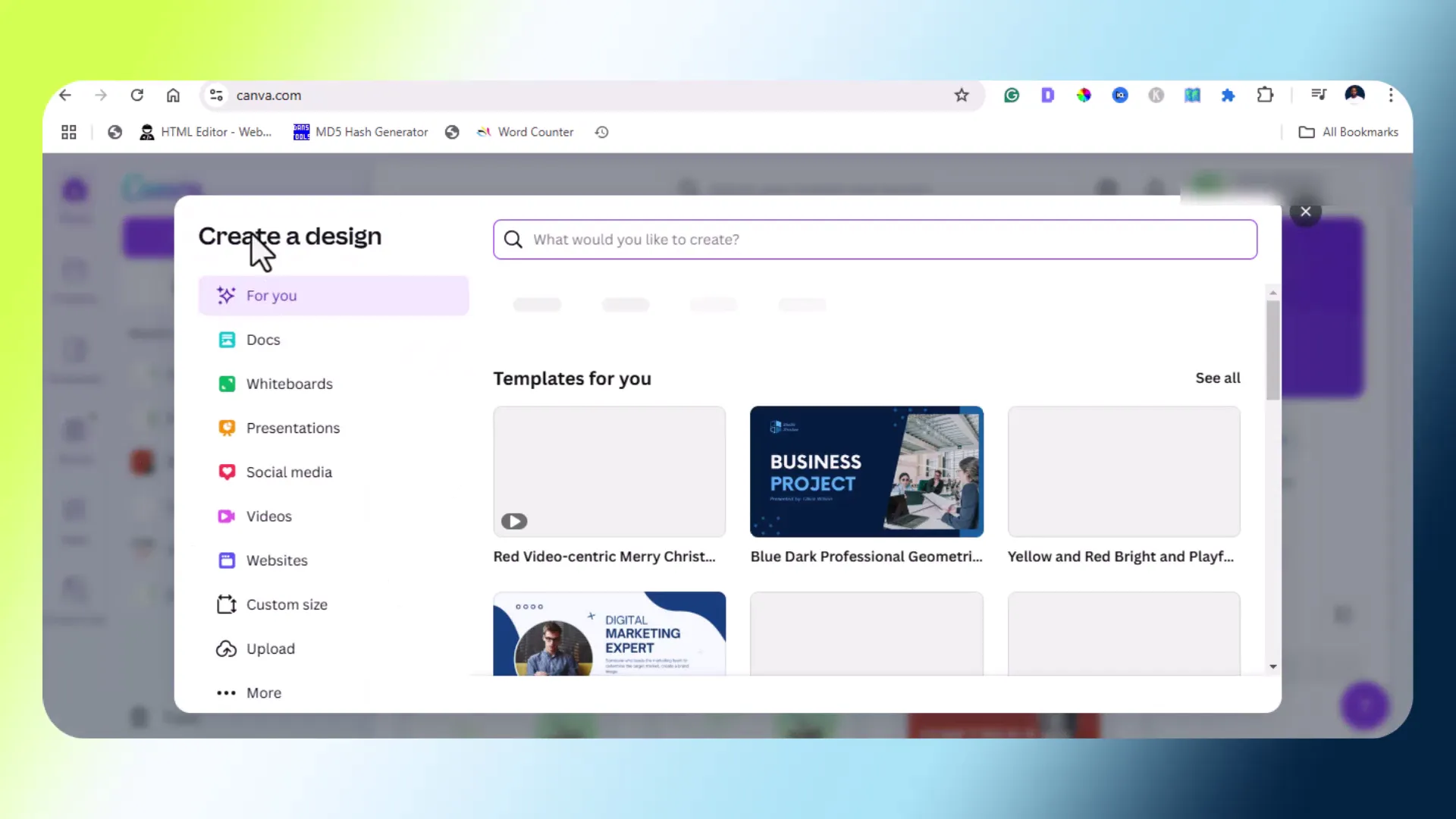Viewport: 1456px width, 819px height.
Task: Click the browser back arrow
Action: tap(65, 96)
